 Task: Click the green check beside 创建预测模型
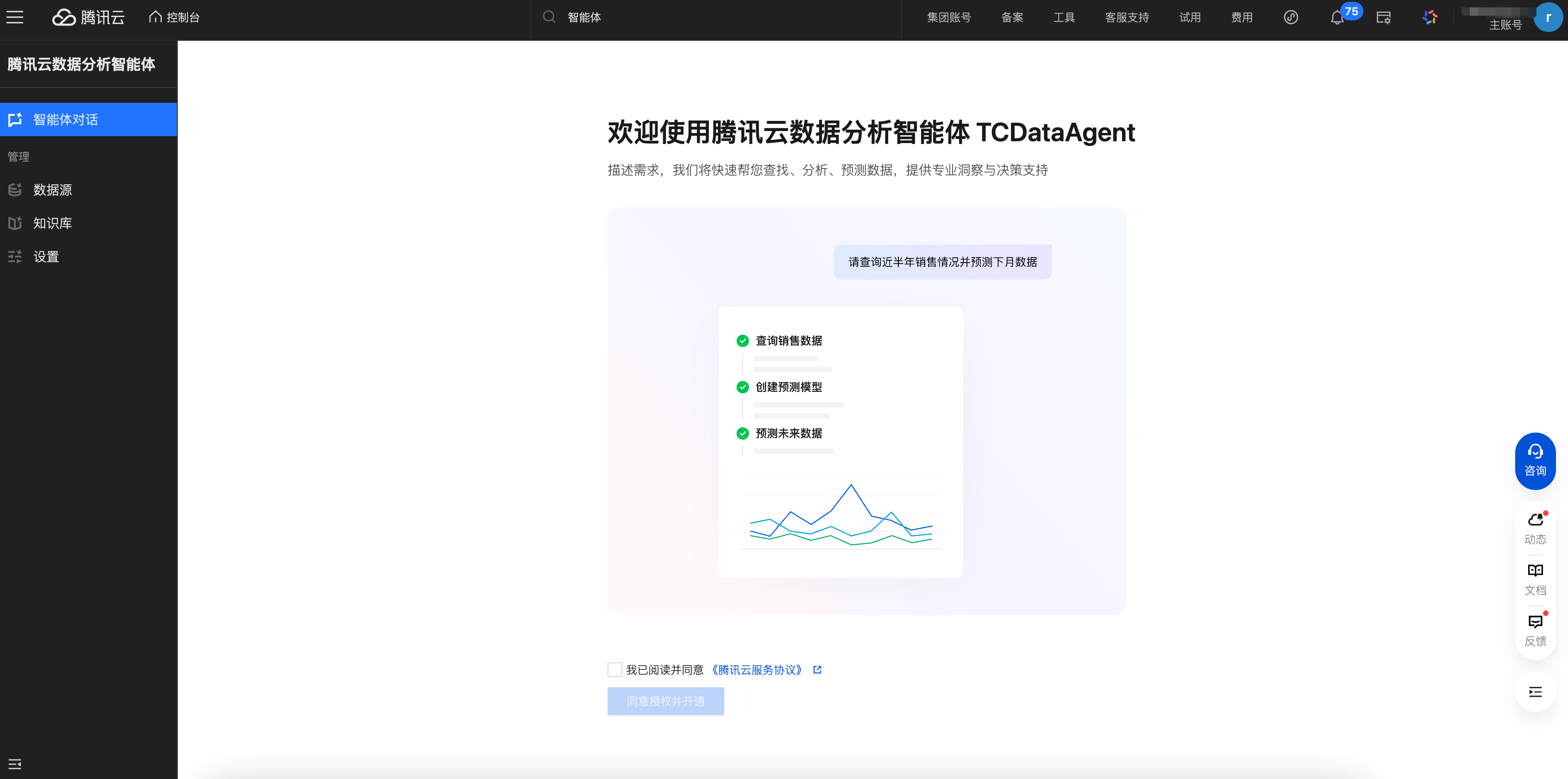pyautogui.click(x=743, y=387)
